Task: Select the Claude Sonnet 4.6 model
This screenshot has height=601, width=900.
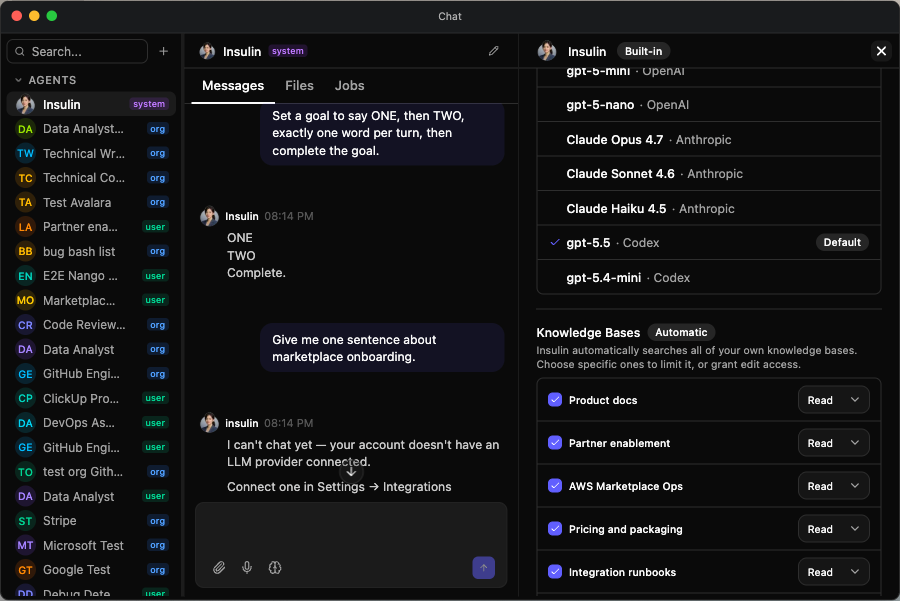Action: pos(708,174)
